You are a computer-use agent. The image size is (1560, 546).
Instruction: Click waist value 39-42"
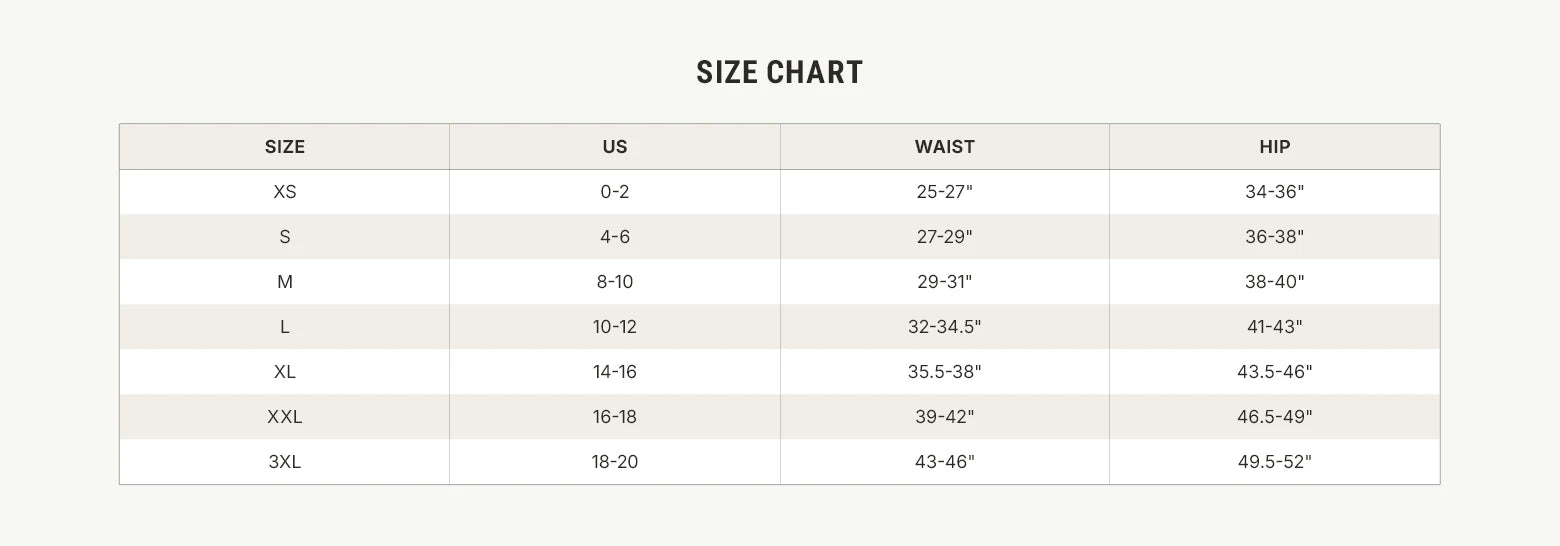[944, 417]
